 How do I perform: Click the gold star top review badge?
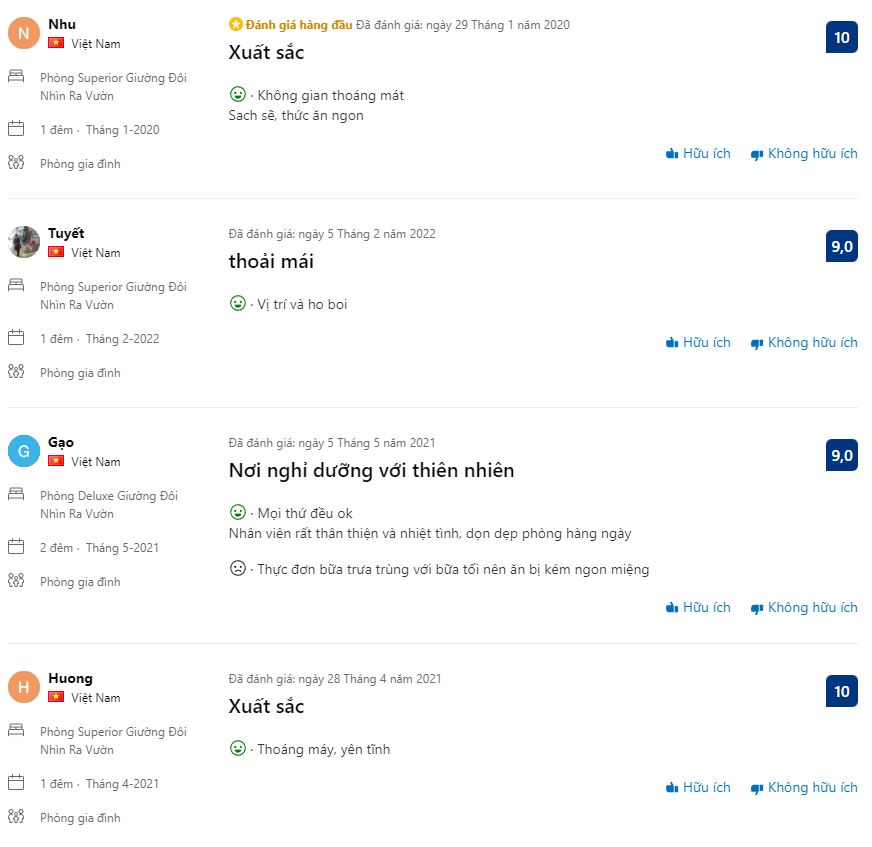tap(236, 25)
